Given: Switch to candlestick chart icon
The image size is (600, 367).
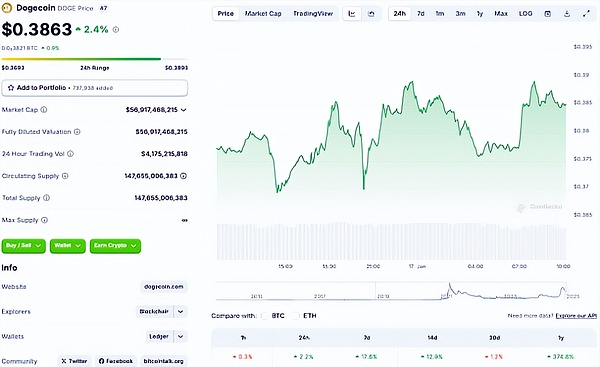Looking at the screenshot, I should point(371,14).
